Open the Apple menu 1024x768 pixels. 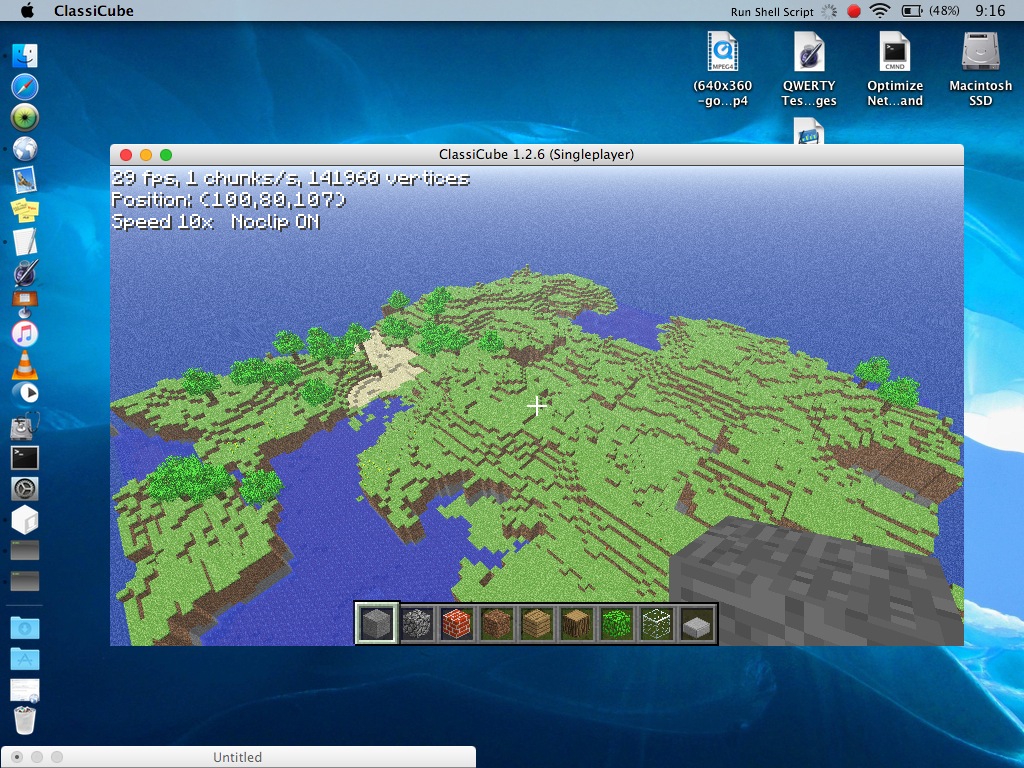[27, 10]
